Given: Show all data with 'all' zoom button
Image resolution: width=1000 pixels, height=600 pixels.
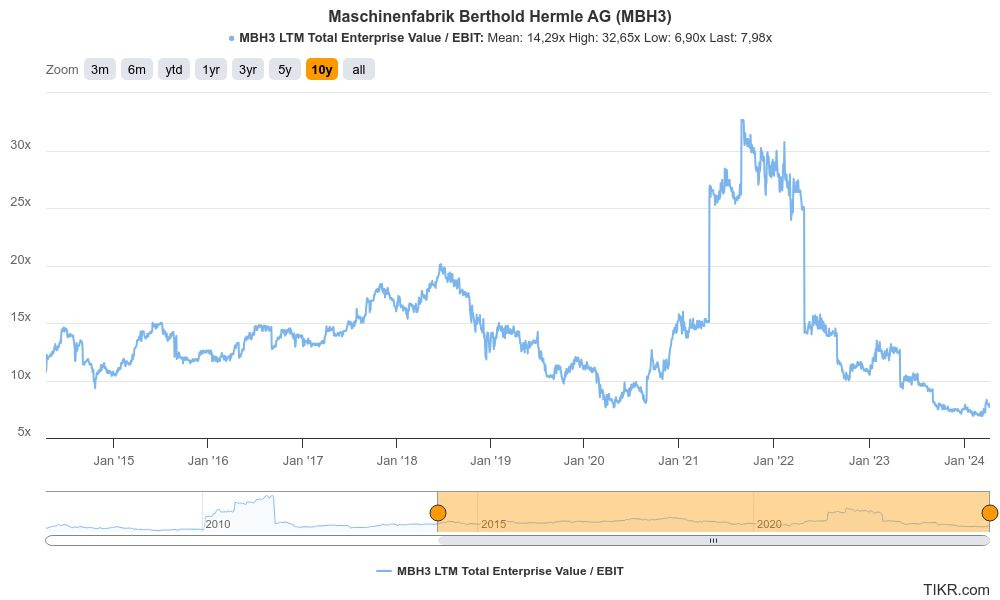Looking at the screenshot, I should pyautogui.click(x=358, y=70).
